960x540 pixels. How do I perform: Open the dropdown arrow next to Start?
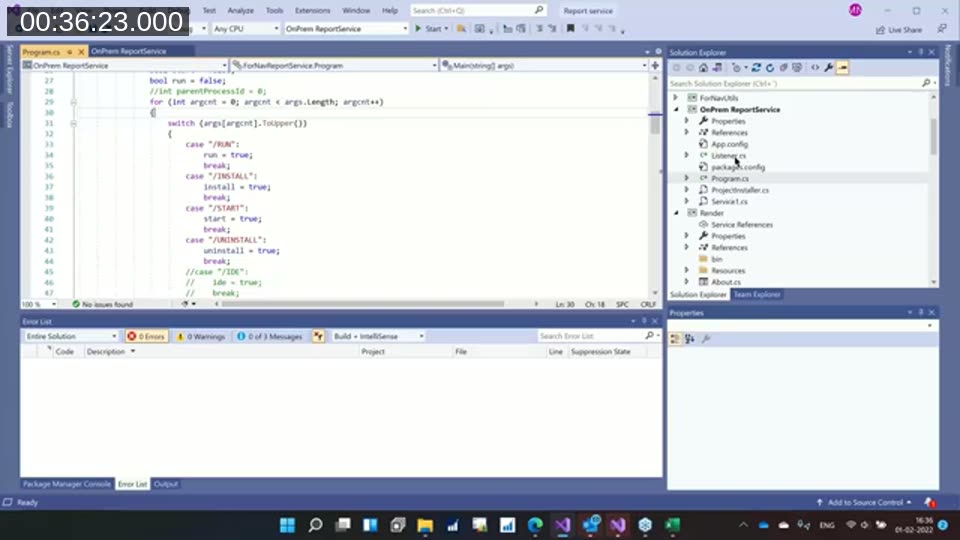(446, 29)
